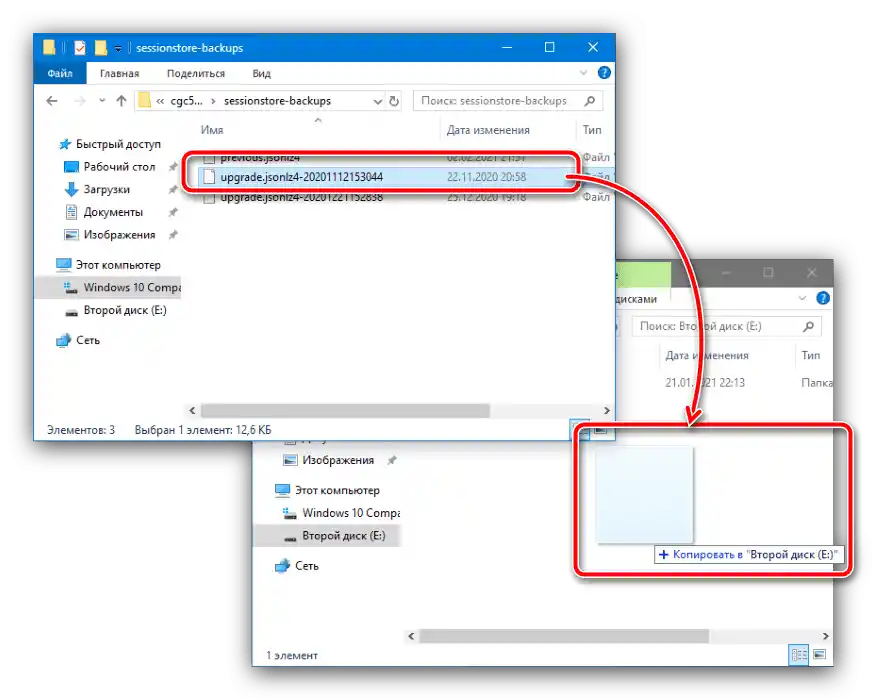Screen dimensions: 878x700
Task: Click Элементов: 3 status text
Action: point(81,430)
